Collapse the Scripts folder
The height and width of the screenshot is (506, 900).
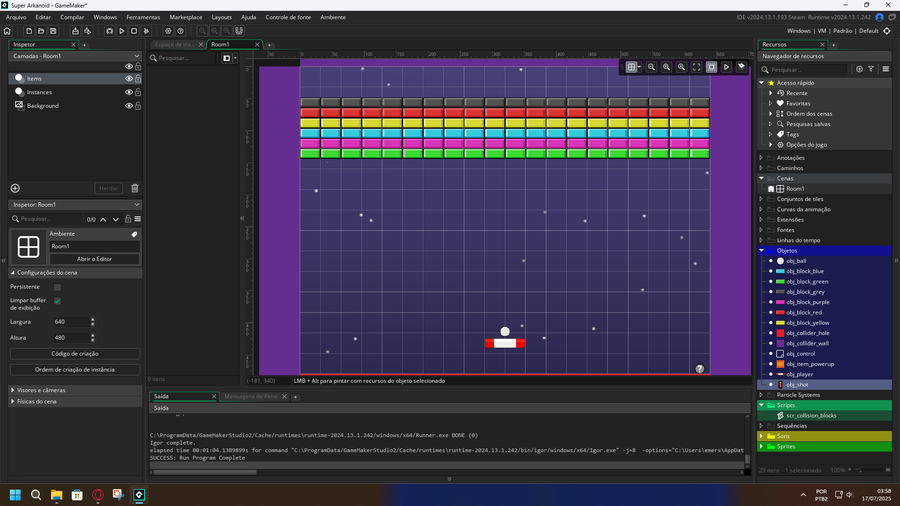tap(762, 405)
